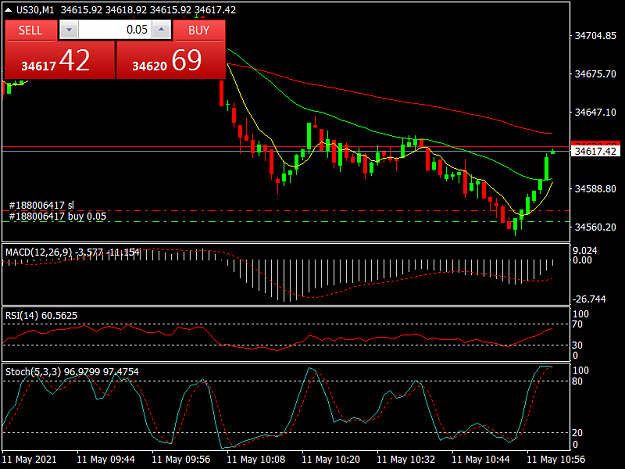
Task: Click the 34704.85 price scale label
Action: coord(595,36)
